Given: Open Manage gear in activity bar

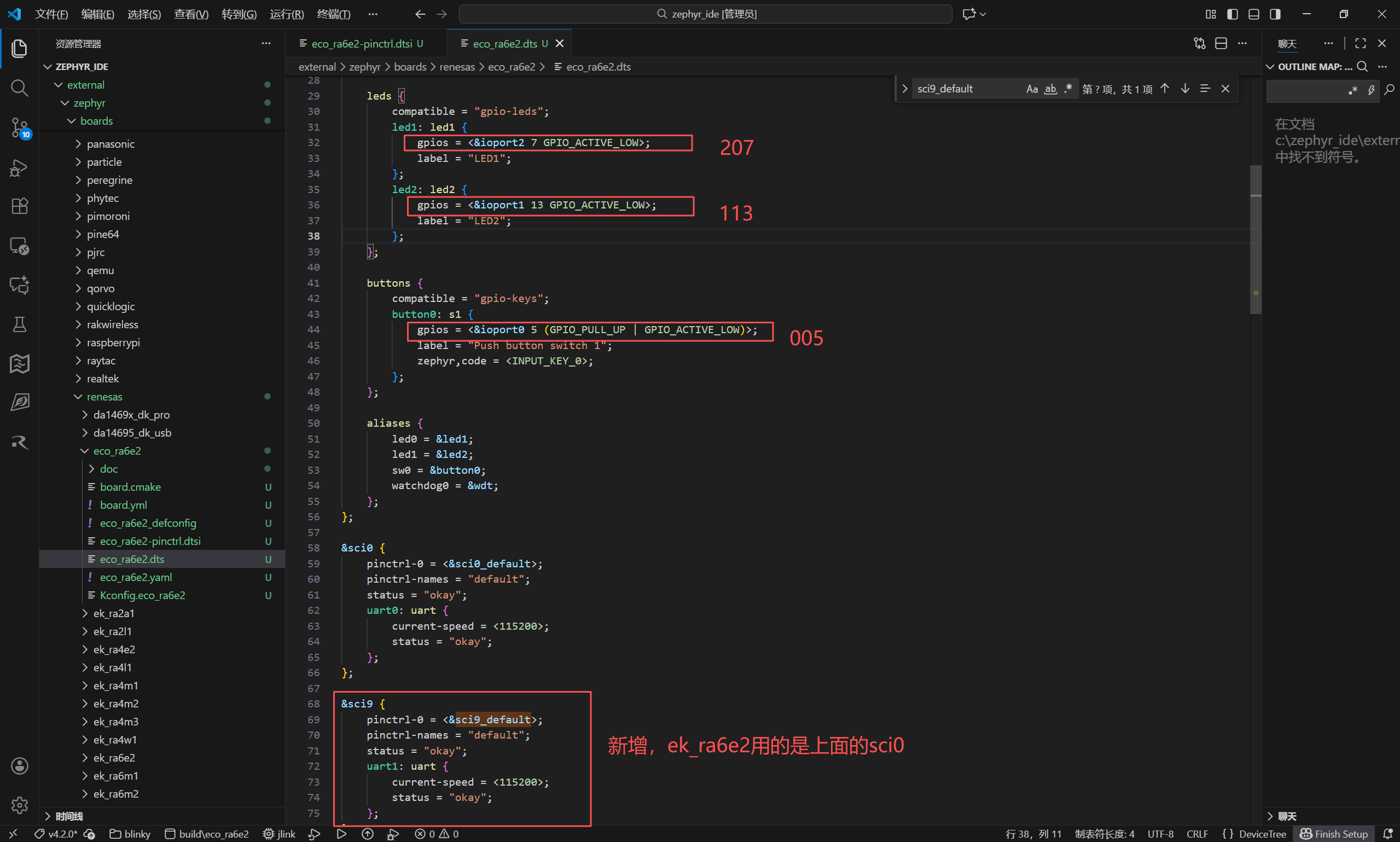Looking at the screenshot, I should click(19, 805).
